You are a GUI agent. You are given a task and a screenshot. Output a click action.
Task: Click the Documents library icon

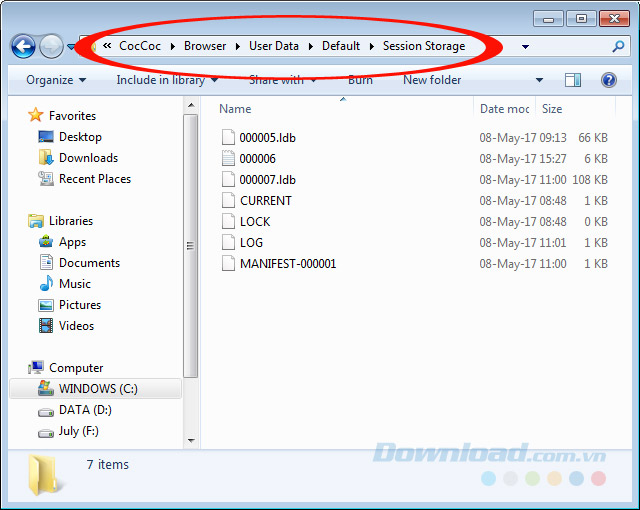46,262
